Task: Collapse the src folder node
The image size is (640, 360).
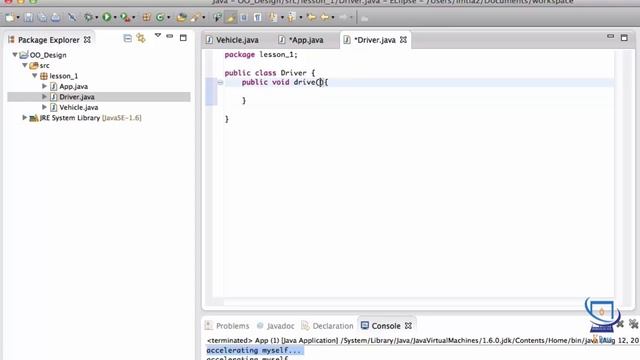Action: [x=25, y=65]
